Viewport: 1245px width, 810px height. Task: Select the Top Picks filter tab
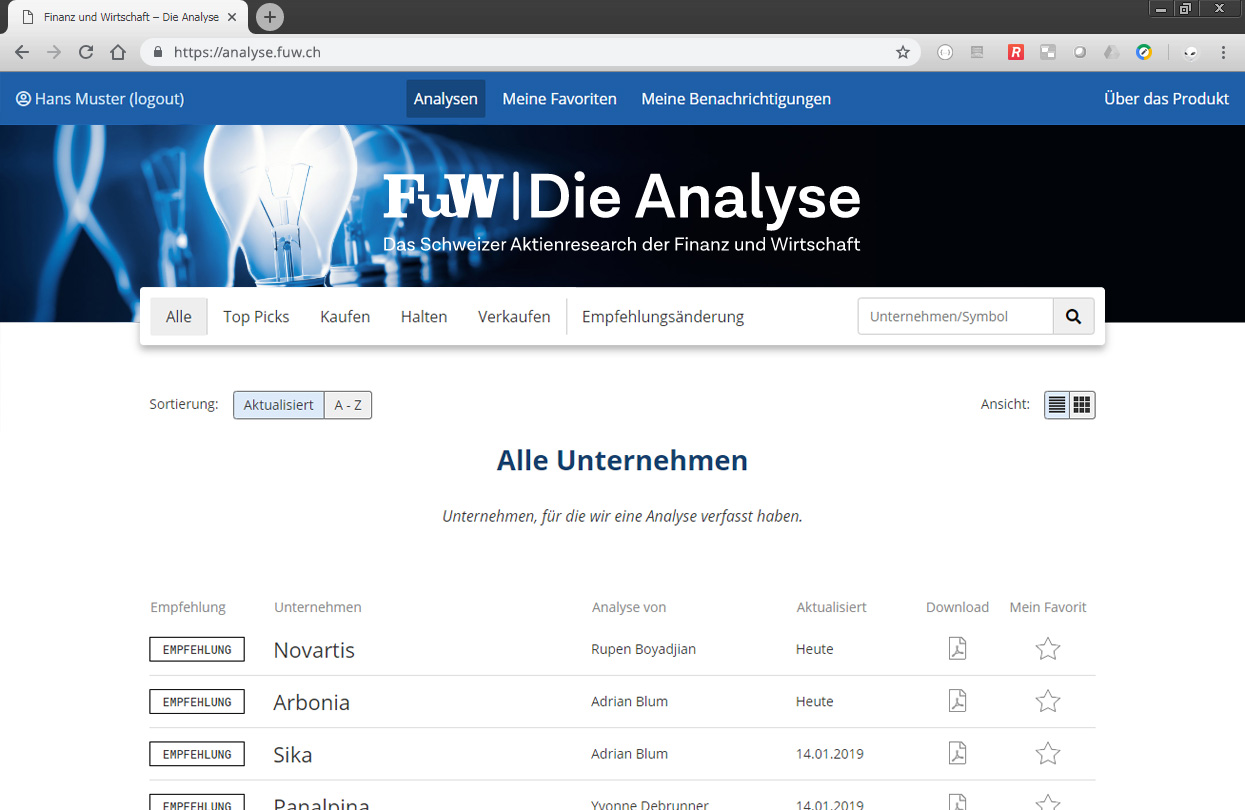[256, 316]
